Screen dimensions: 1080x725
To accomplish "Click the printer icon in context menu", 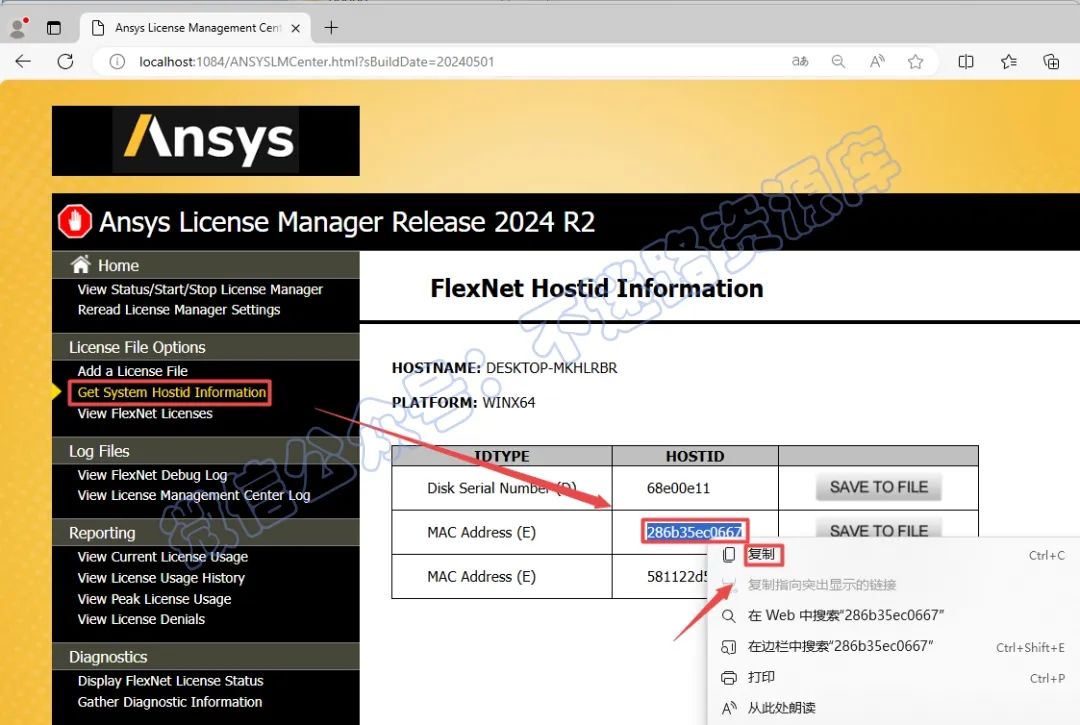I will click(x=729, y=677).
